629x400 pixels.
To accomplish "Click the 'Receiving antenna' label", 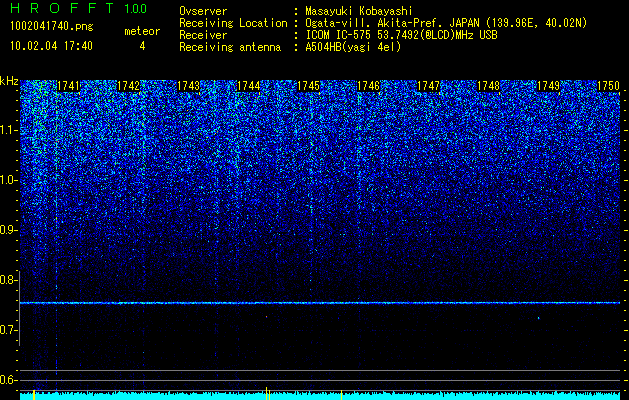I will (230, 47).
